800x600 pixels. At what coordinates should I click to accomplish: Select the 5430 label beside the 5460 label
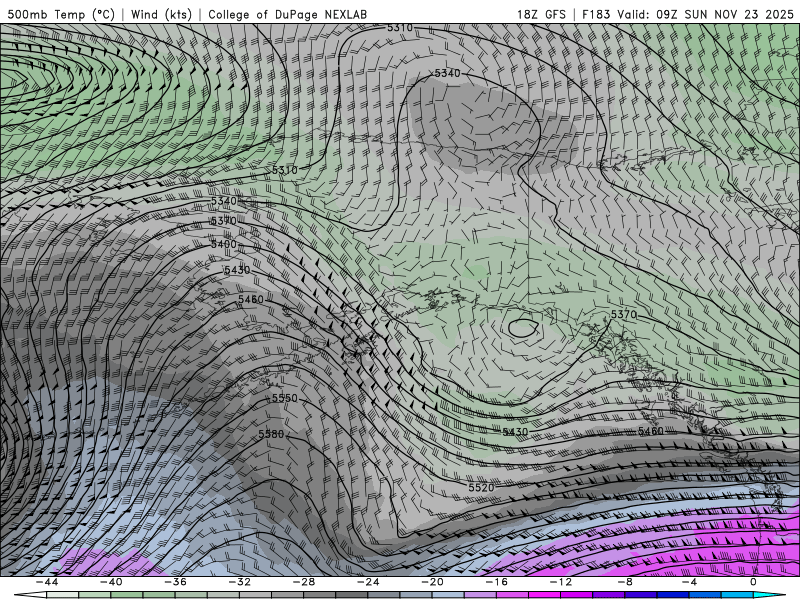click(515, 432)
